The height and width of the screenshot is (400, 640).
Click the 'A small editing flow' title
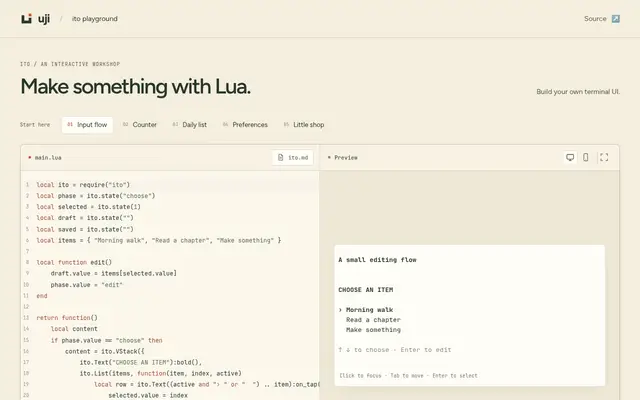[x=378, y=260]
